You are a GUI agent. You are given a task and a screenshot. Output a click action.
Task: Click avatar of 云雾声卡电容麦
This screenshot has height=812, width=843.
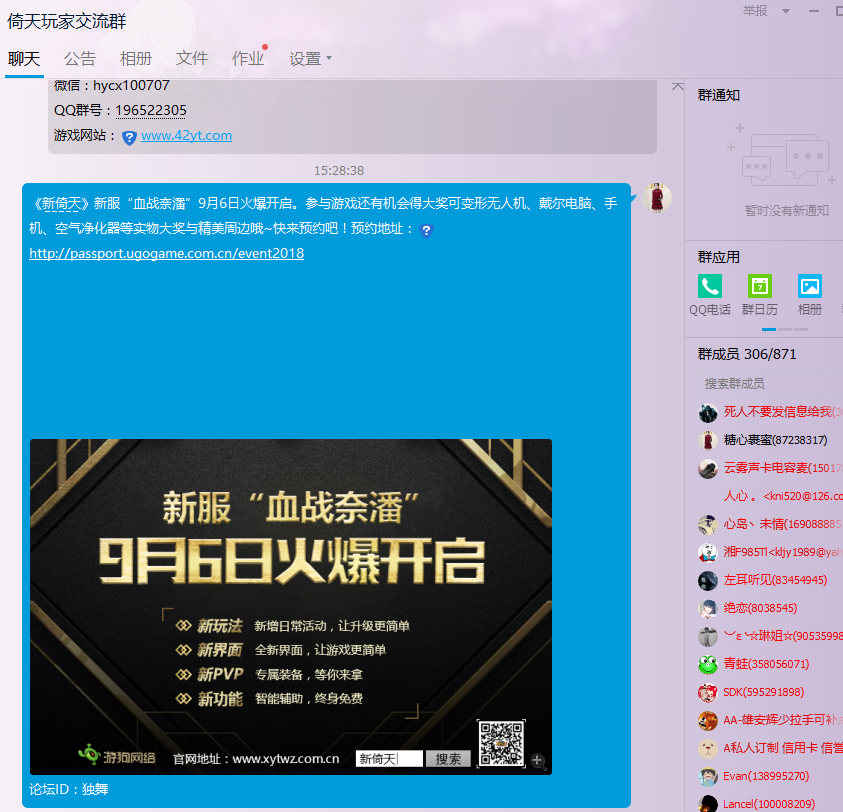pyautogui.click(x=708, y=469)
